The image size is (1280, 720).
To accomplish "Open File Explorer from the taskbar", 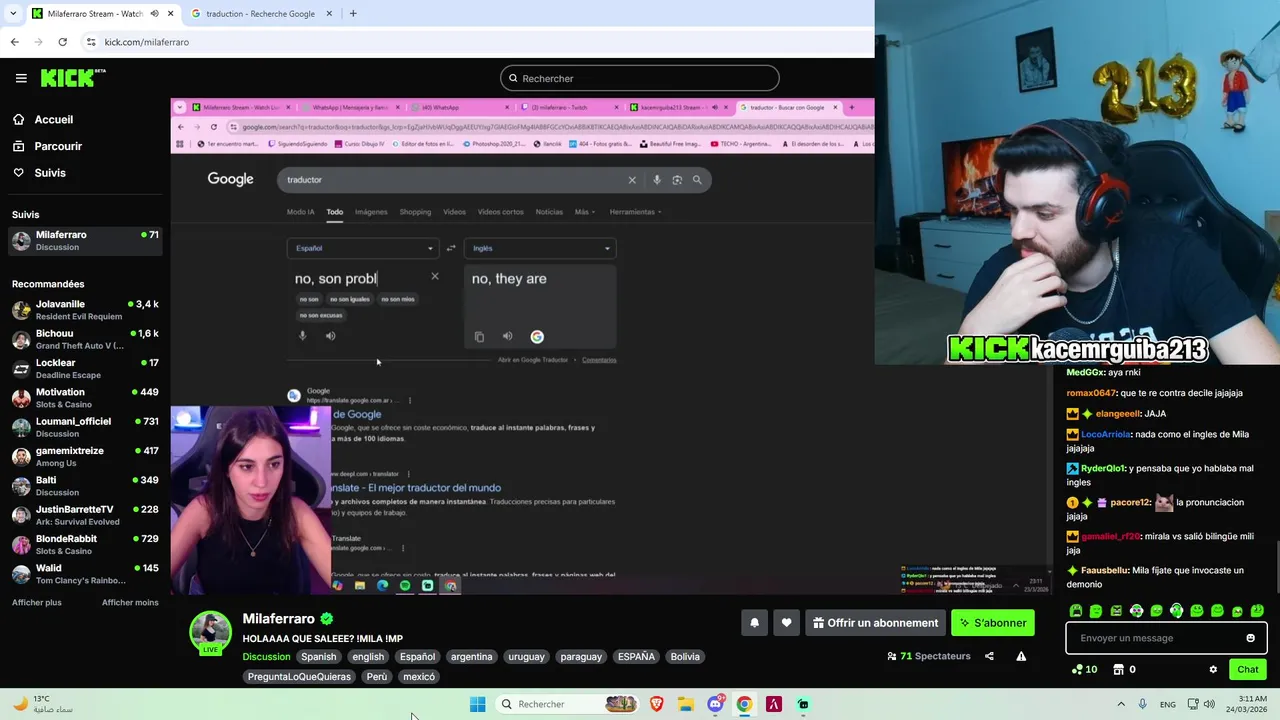I will (686, 704).
